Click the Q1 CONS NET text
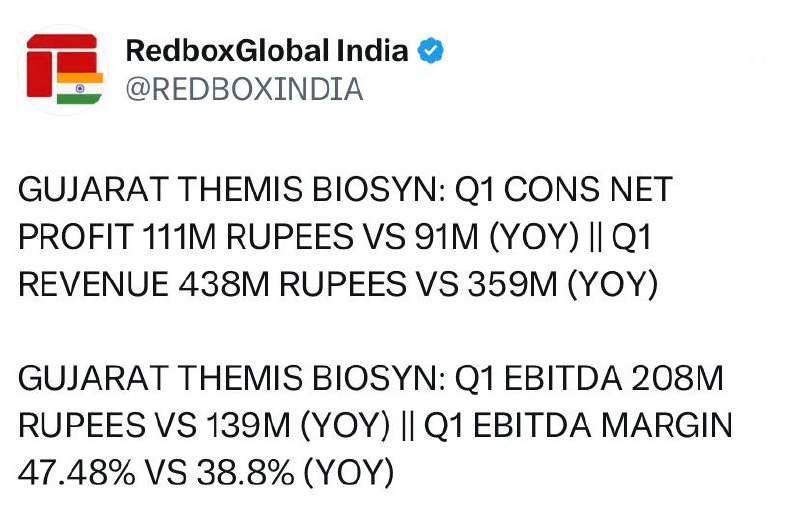 click(563, 189)
